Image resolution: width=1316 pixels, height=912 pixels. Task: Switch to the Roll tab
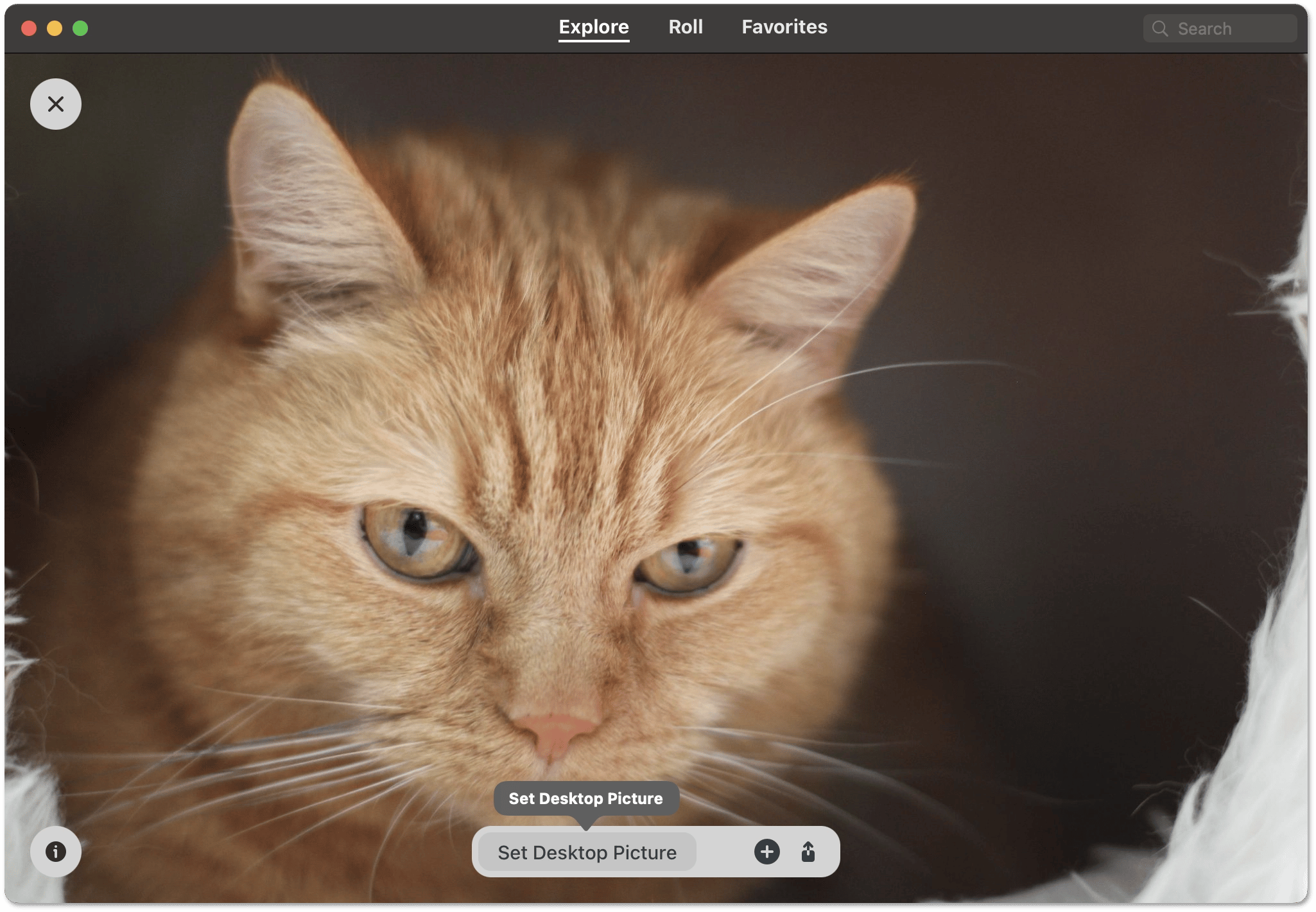pyautogui.click(x=686, y=27)
